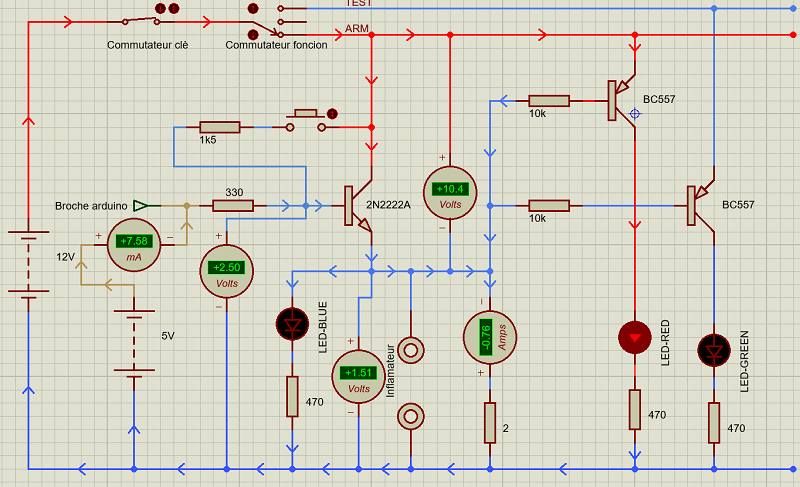
Task: Click the 'LED-RED' vertical label
Action: pos(665,343)
